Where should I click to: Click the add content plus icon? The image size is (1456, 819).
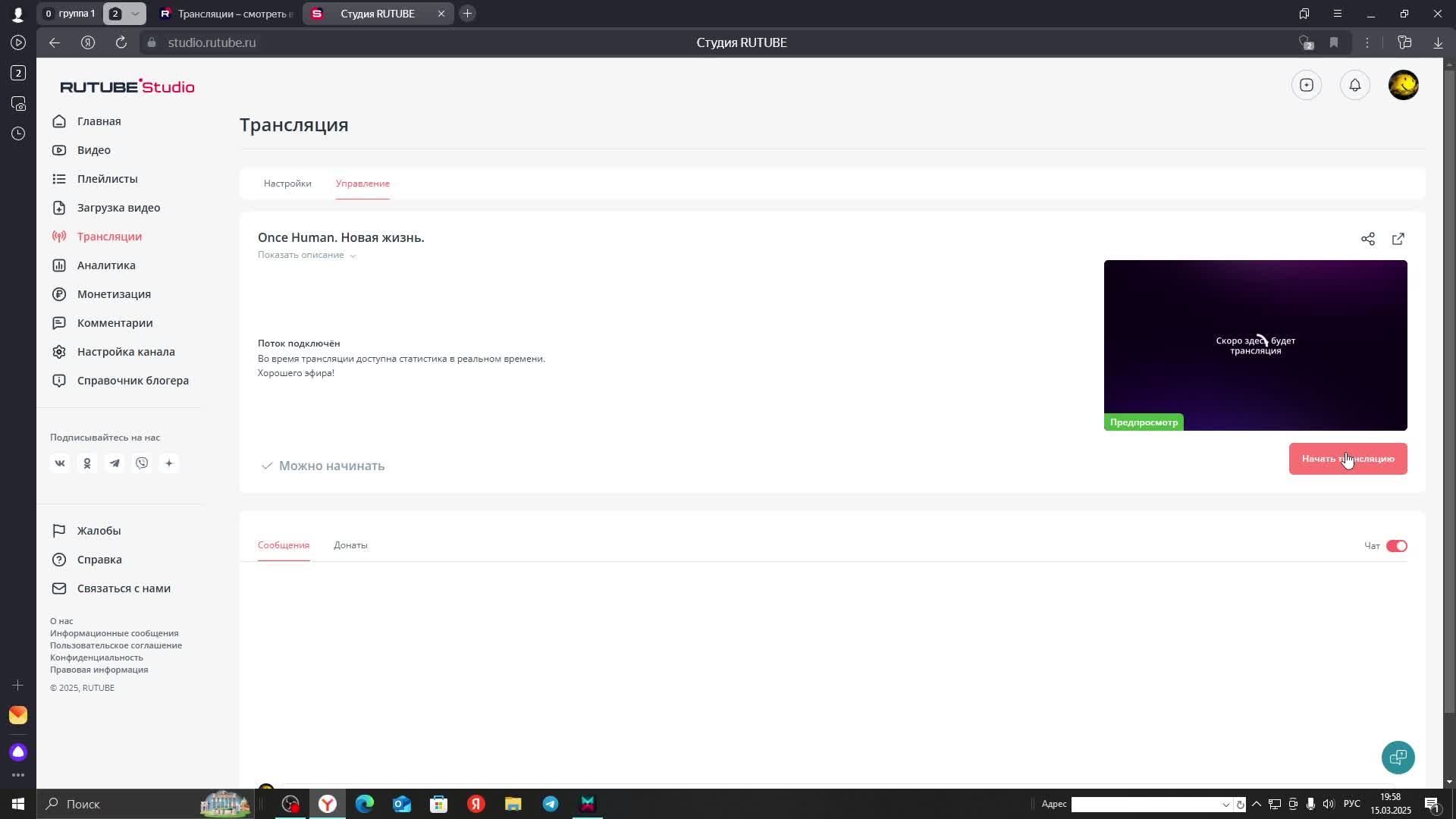point(1306,85)
